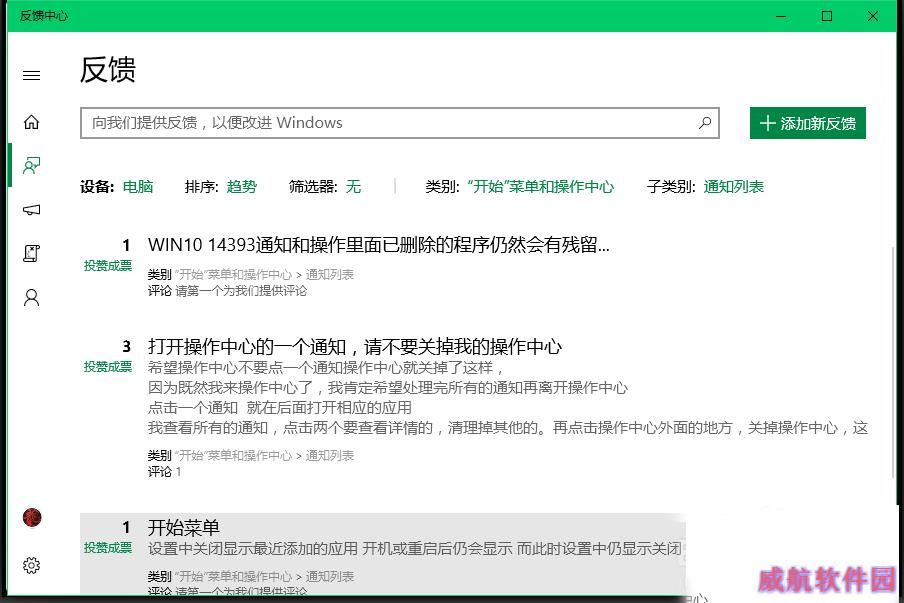Open Settings via the gear icon

click(32, 566)
